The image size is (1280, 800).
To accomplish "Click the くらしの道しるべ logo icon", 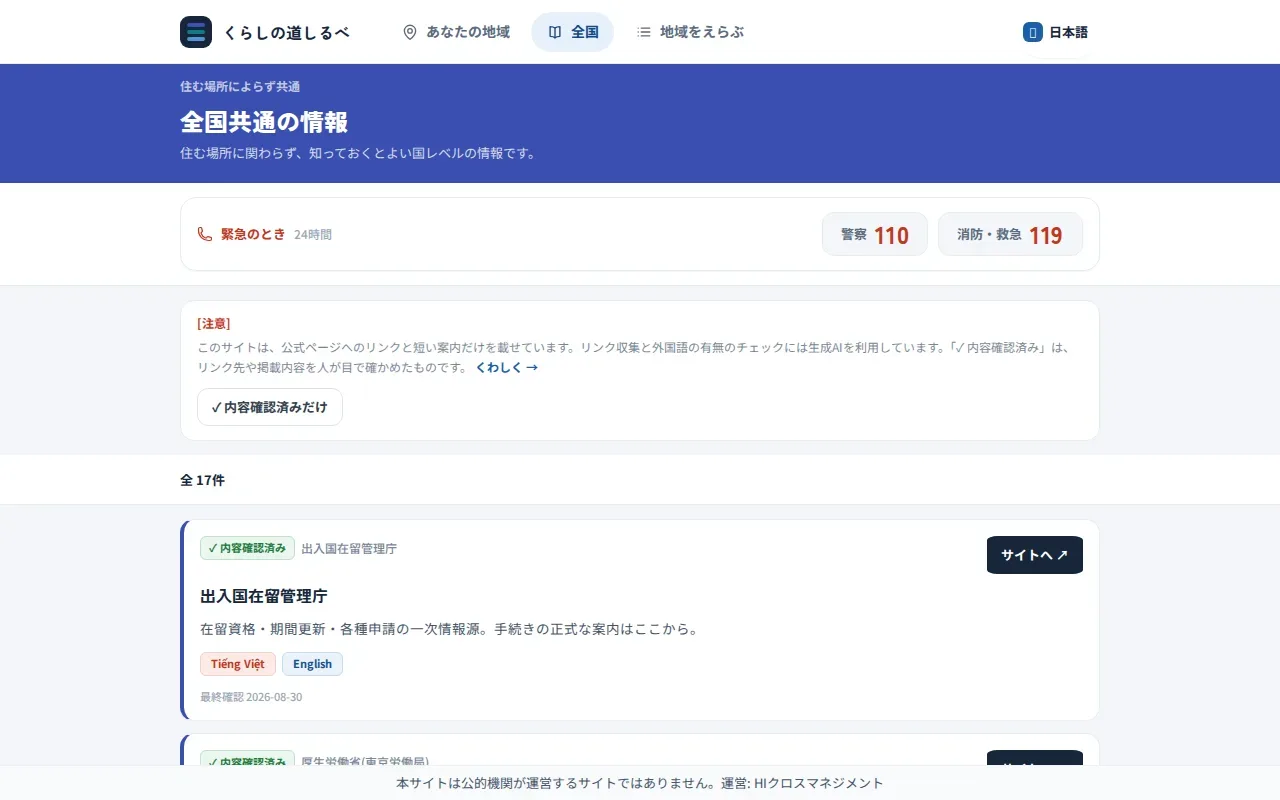I will pyautogui.click(x=196, y=32).
